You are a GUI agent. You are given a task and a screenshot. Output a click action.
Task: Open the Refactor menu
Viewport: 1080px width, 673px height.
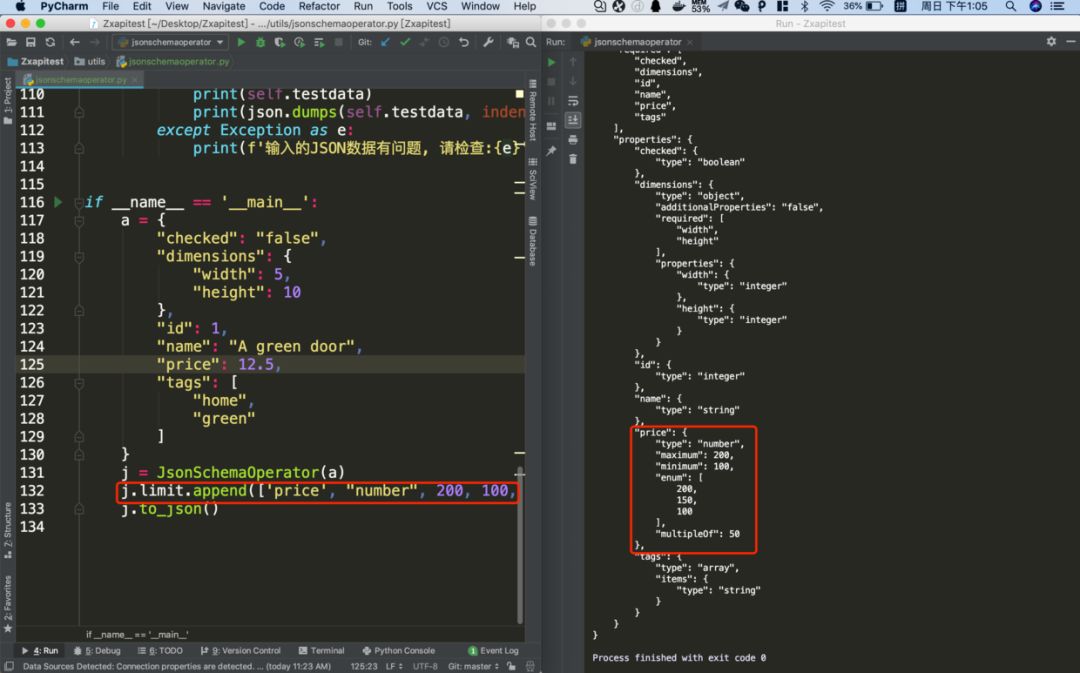coord(319,6)
